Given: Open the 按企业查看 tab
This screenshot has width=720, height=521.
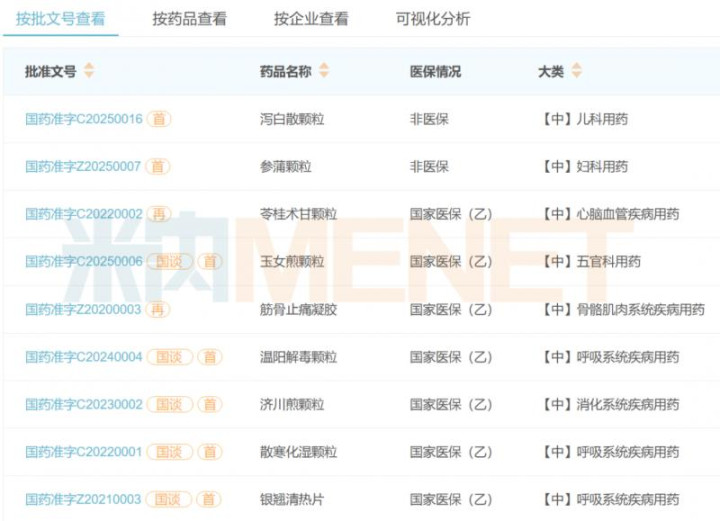Looking at the screenshot, I should (x=311, y=19).
